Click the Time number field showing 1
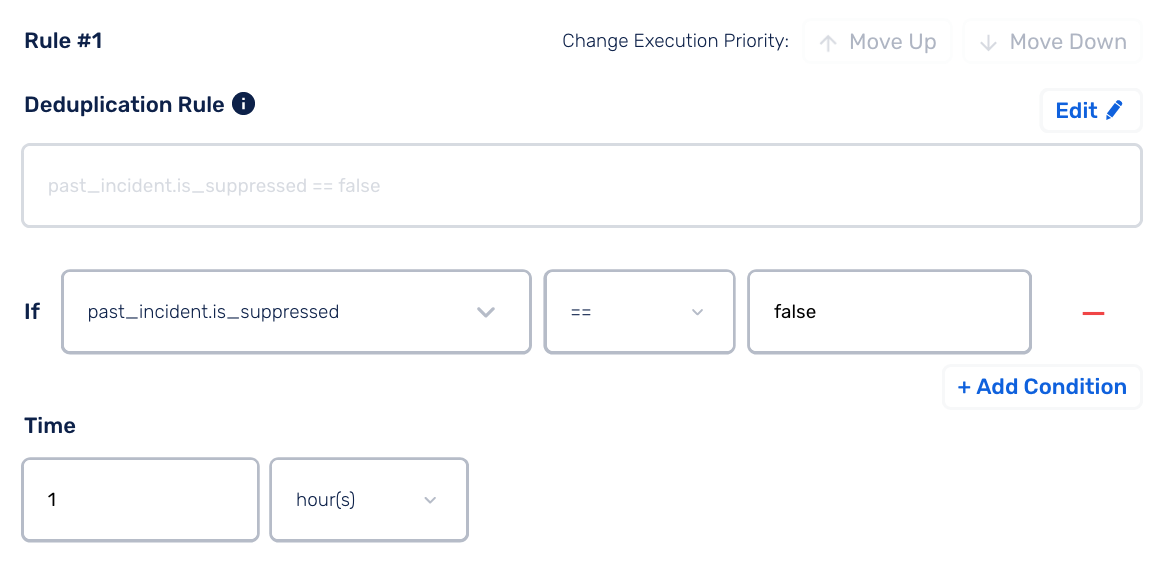Screen dimensions: 1154x572 click(140, 500)
